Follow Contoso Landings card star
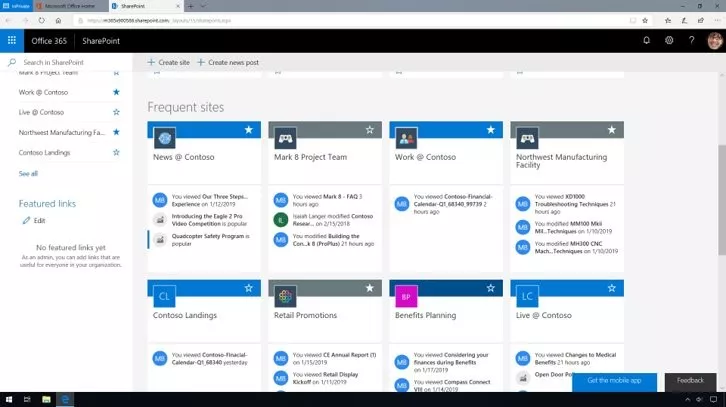This screenshot has height=407, width=726. coord(249,288)
